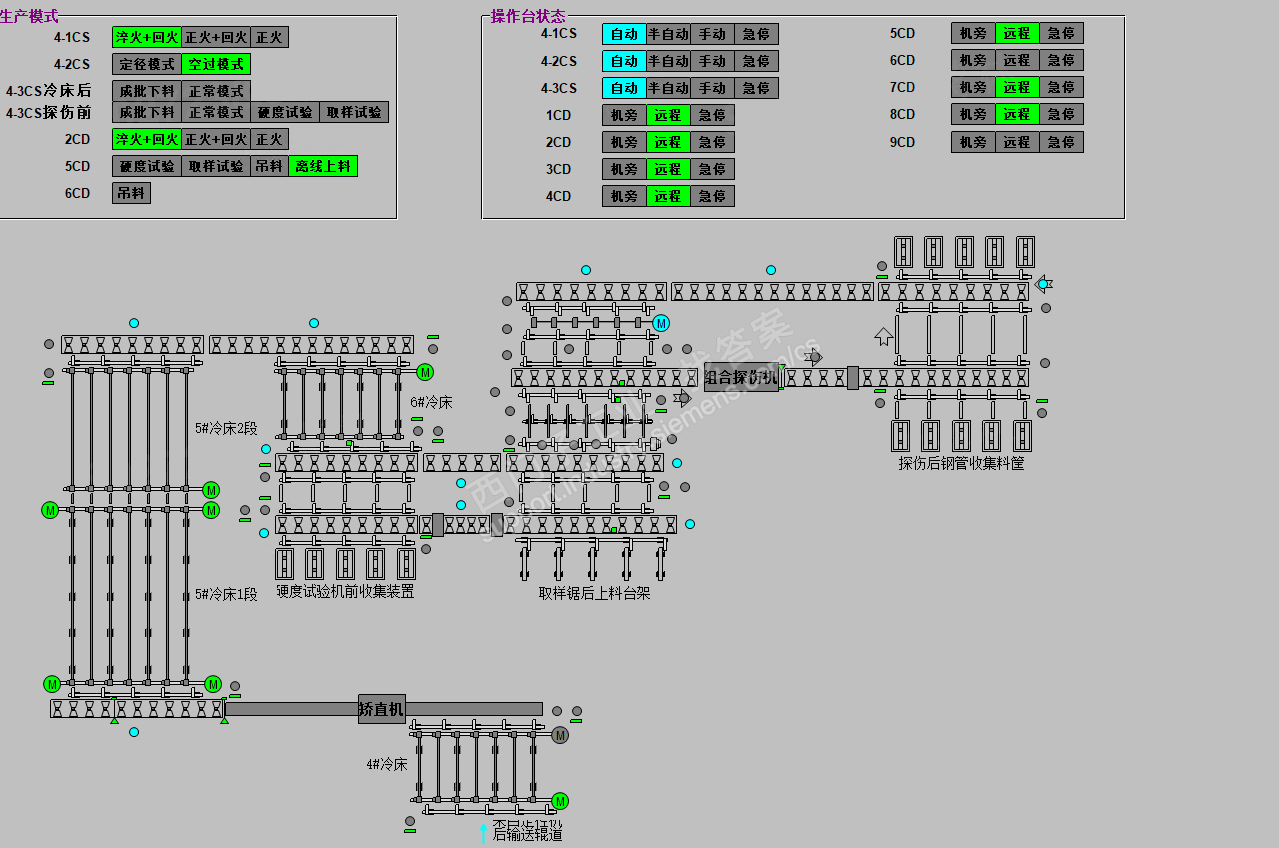The image size is (1279, 848).
Task: Click the cyan up arrow at 后输送辊道
Action: [484, 832]
